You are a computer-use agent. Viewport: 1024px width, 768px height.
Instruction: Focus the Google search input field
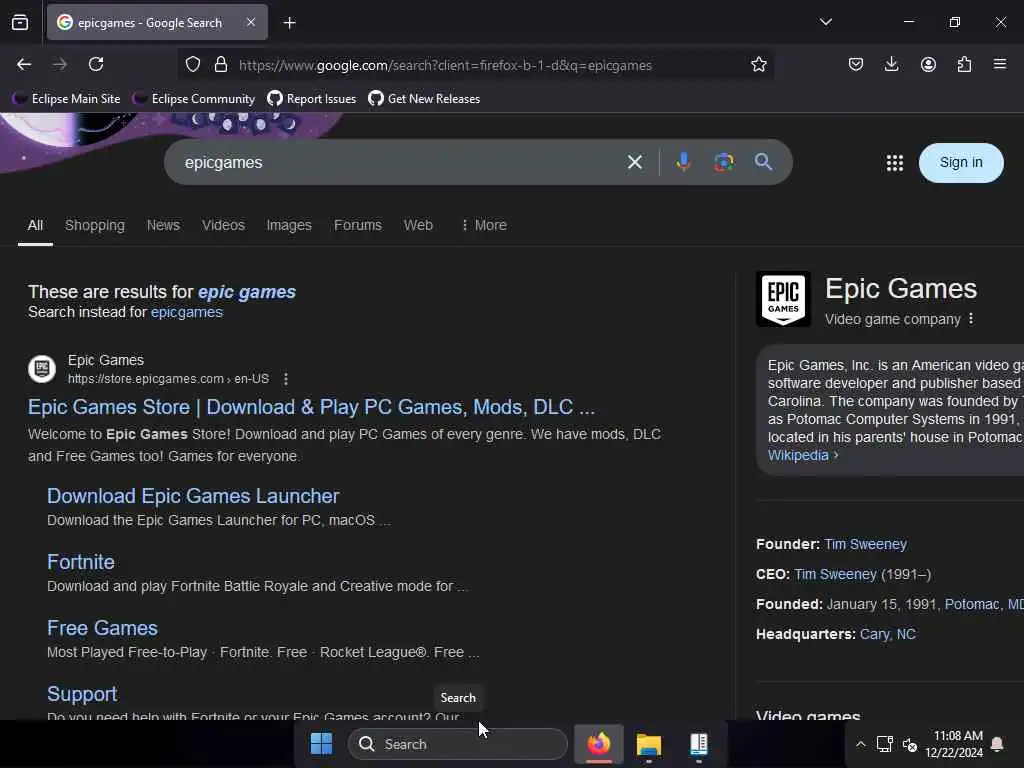coord(398,163)
